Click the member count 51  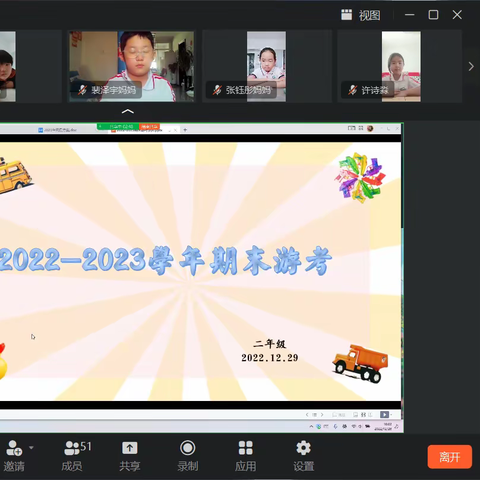pos(86,446)
